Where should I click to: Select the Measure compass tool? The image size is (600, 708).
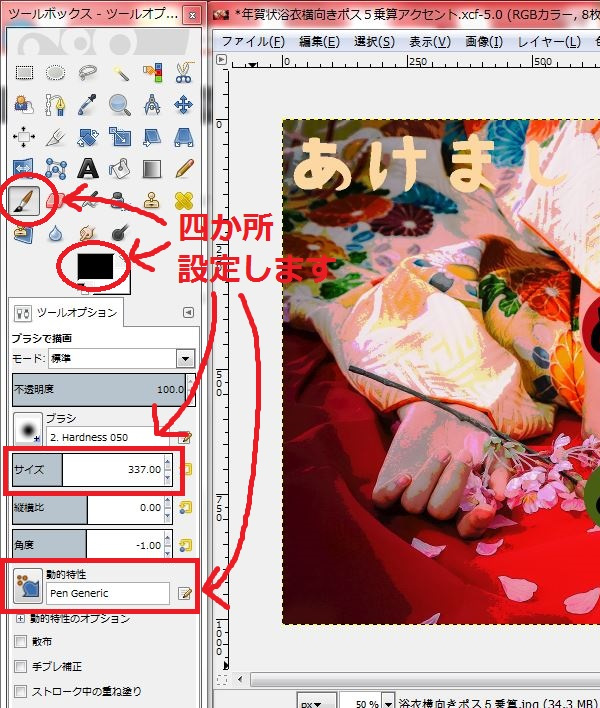pos(152,105)
